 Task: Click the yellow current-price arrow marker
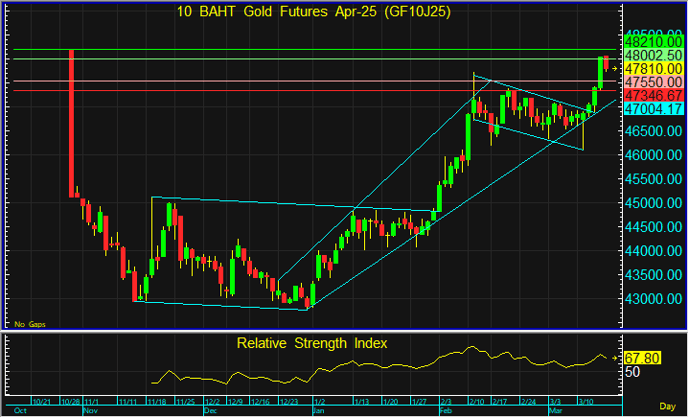[616, 68]
